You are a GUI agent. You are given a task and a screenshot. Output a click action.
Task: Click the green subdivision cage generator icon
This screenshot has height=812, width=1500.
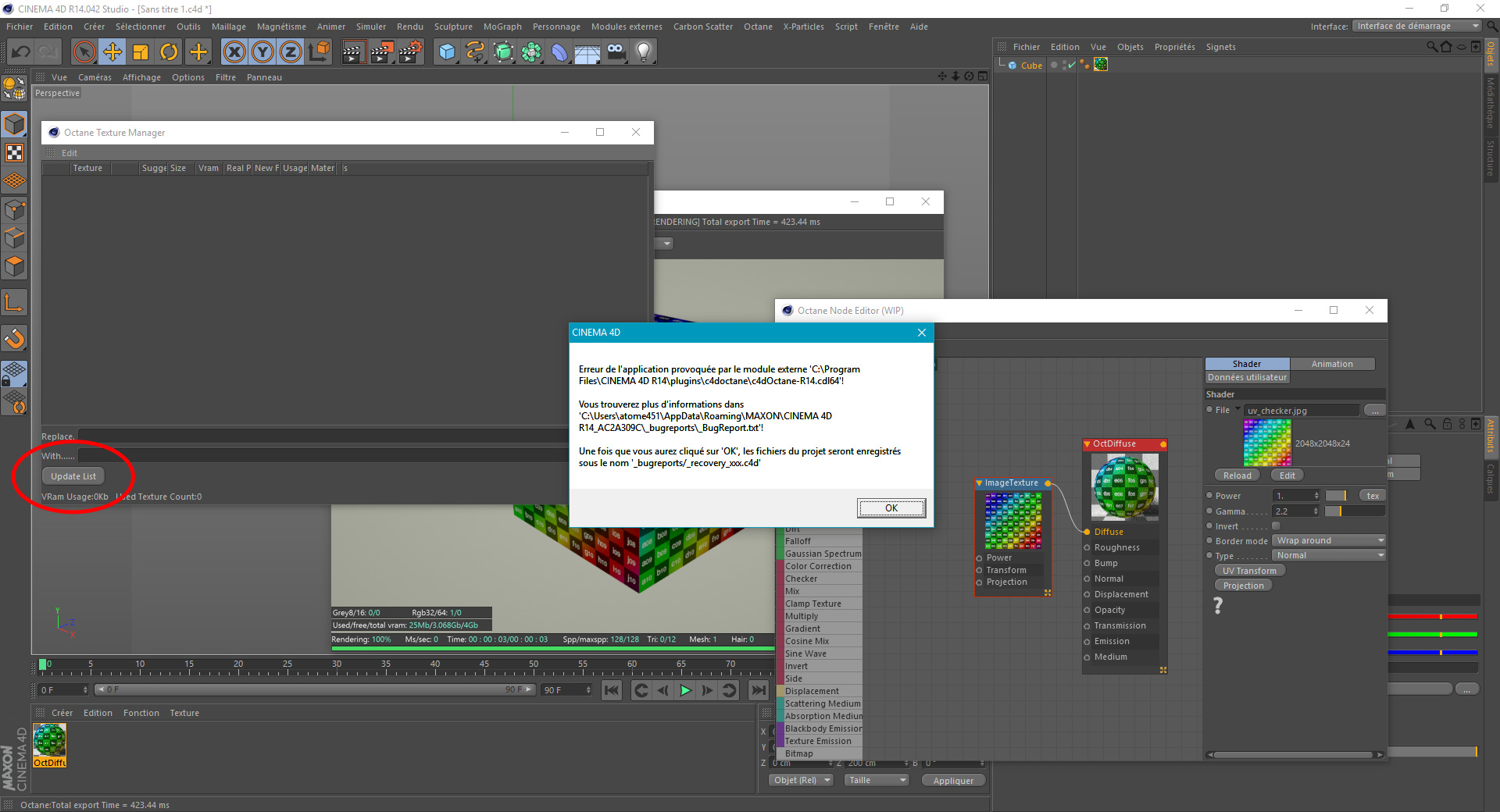click(x=503, y=52)
